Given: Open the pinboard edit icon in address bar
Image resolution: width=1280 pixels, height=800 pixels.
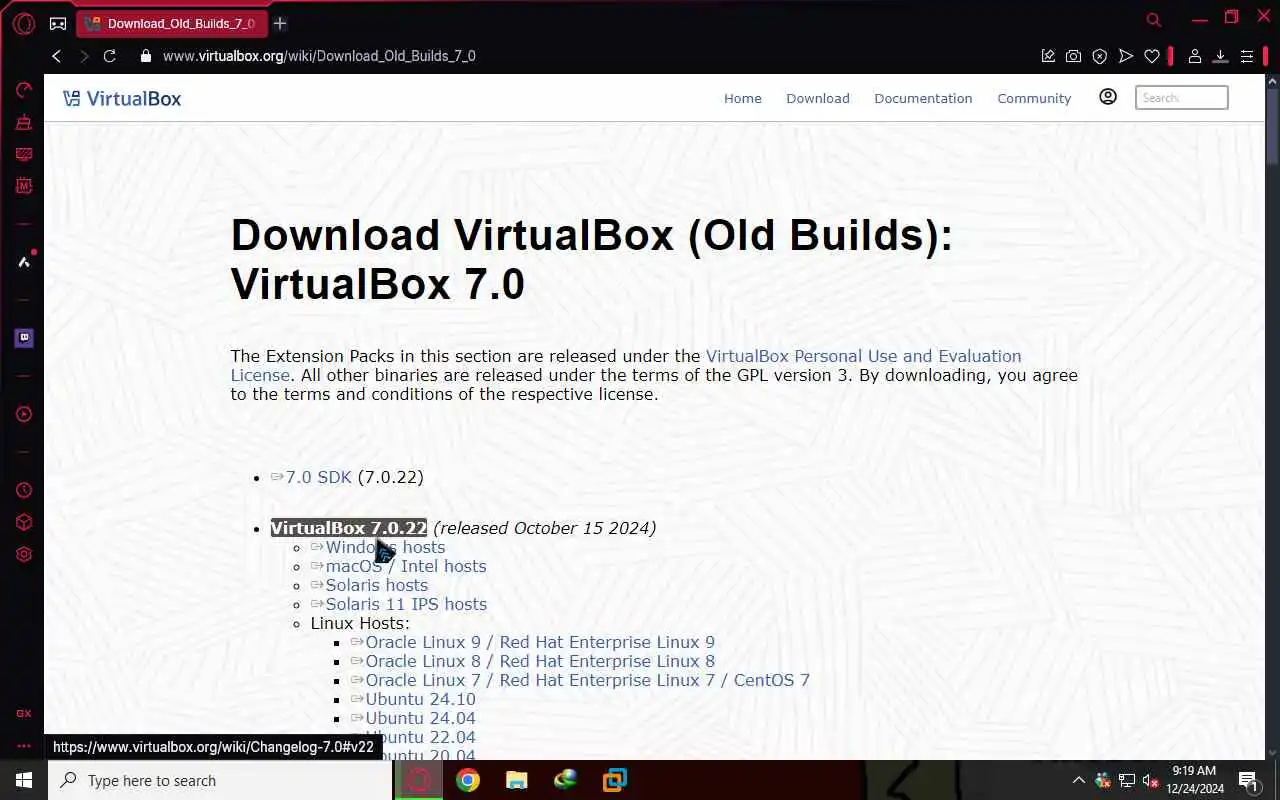Looking at the screenshot, I should pos(1048,56).
